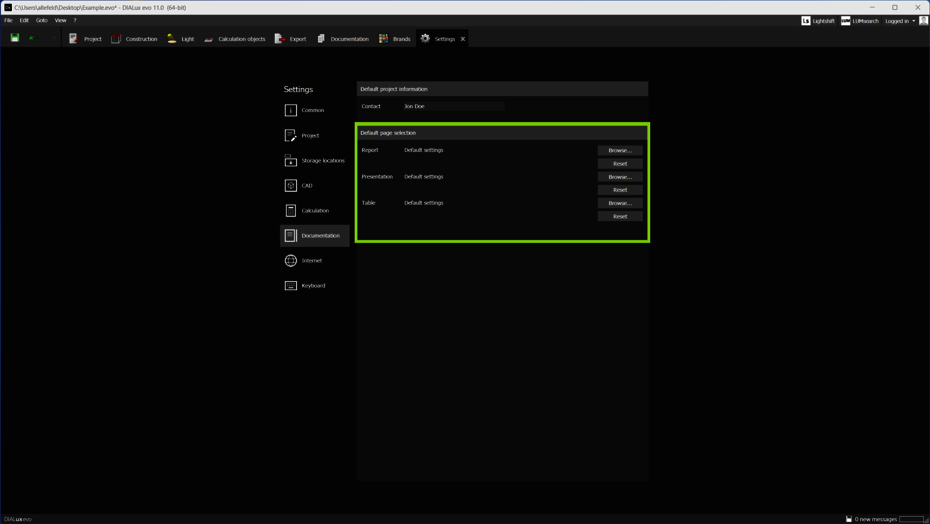Open the File menu
Screen dimensions: 930x524
8,20
